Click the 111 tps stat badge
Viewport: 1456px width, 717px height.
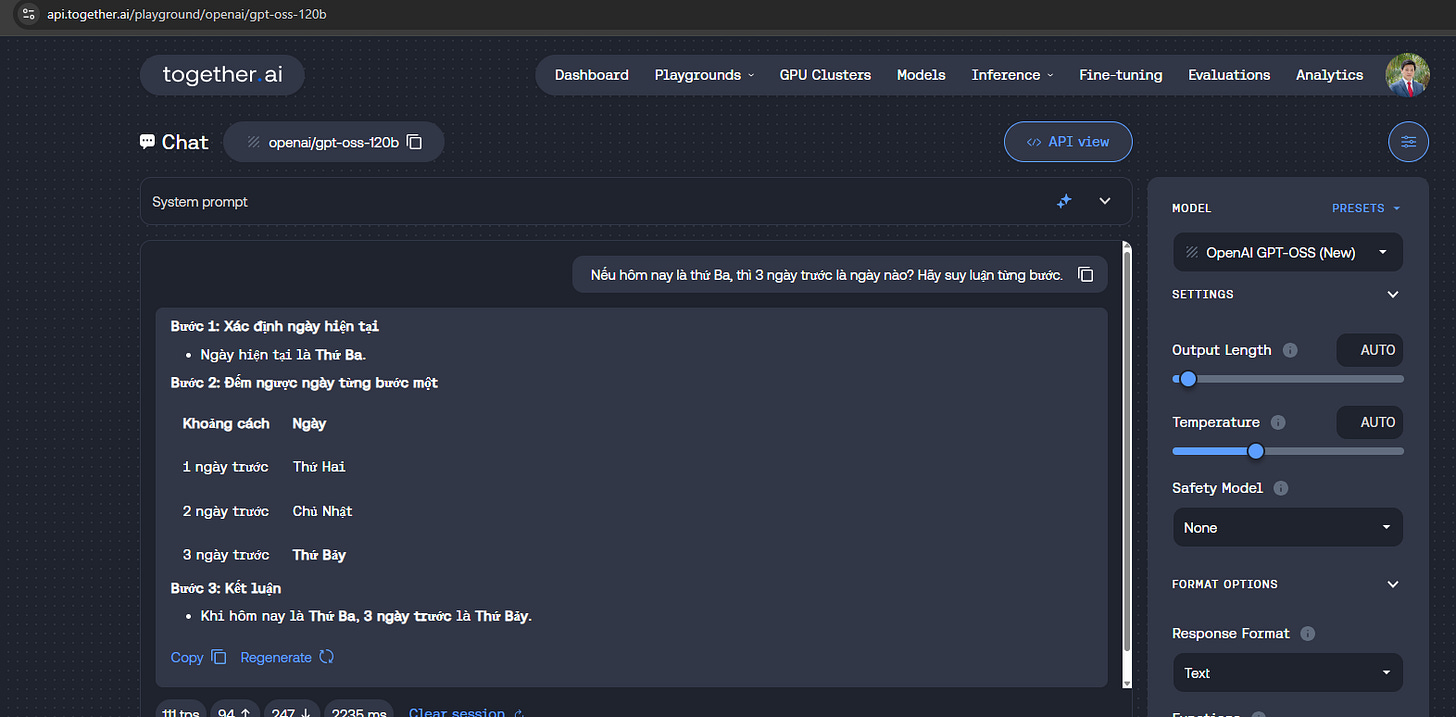[181, 711]
